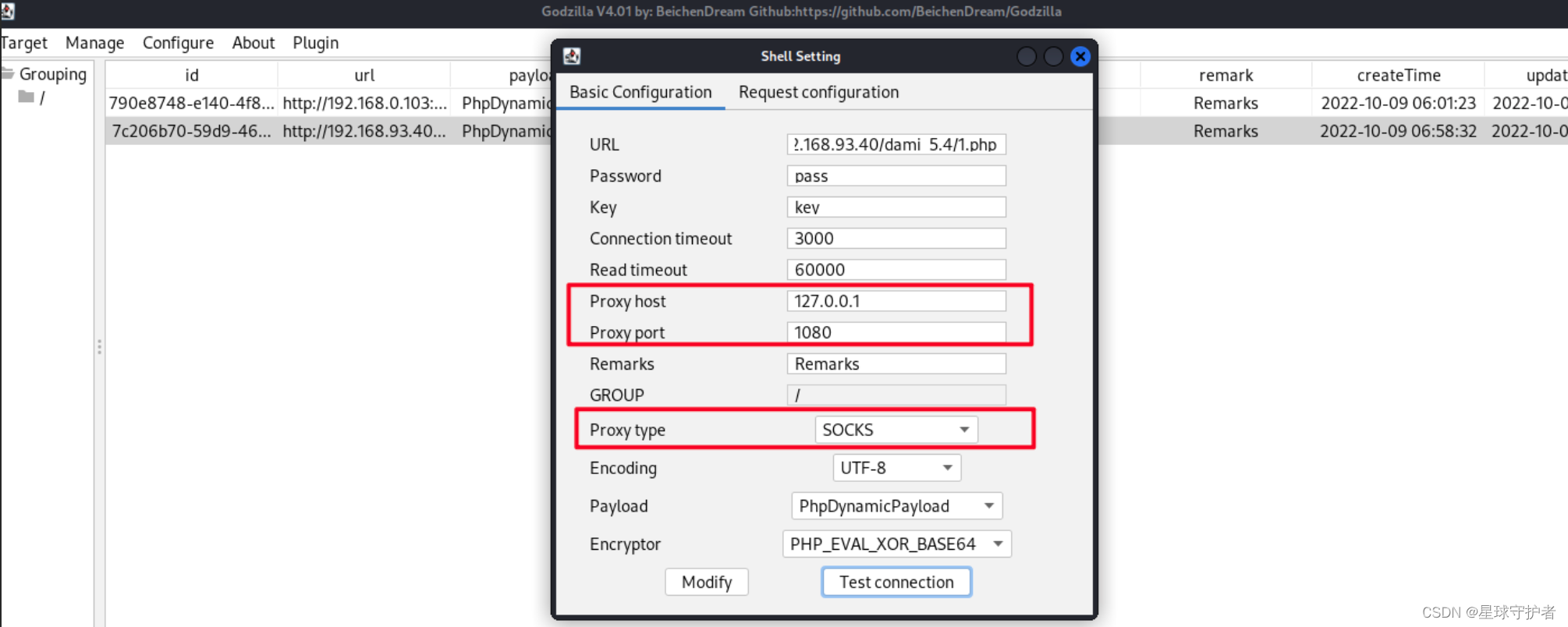Click the split-pane divider handle
The height and width of the screenshot is (627, 1568).
click(x=99, y=346)
